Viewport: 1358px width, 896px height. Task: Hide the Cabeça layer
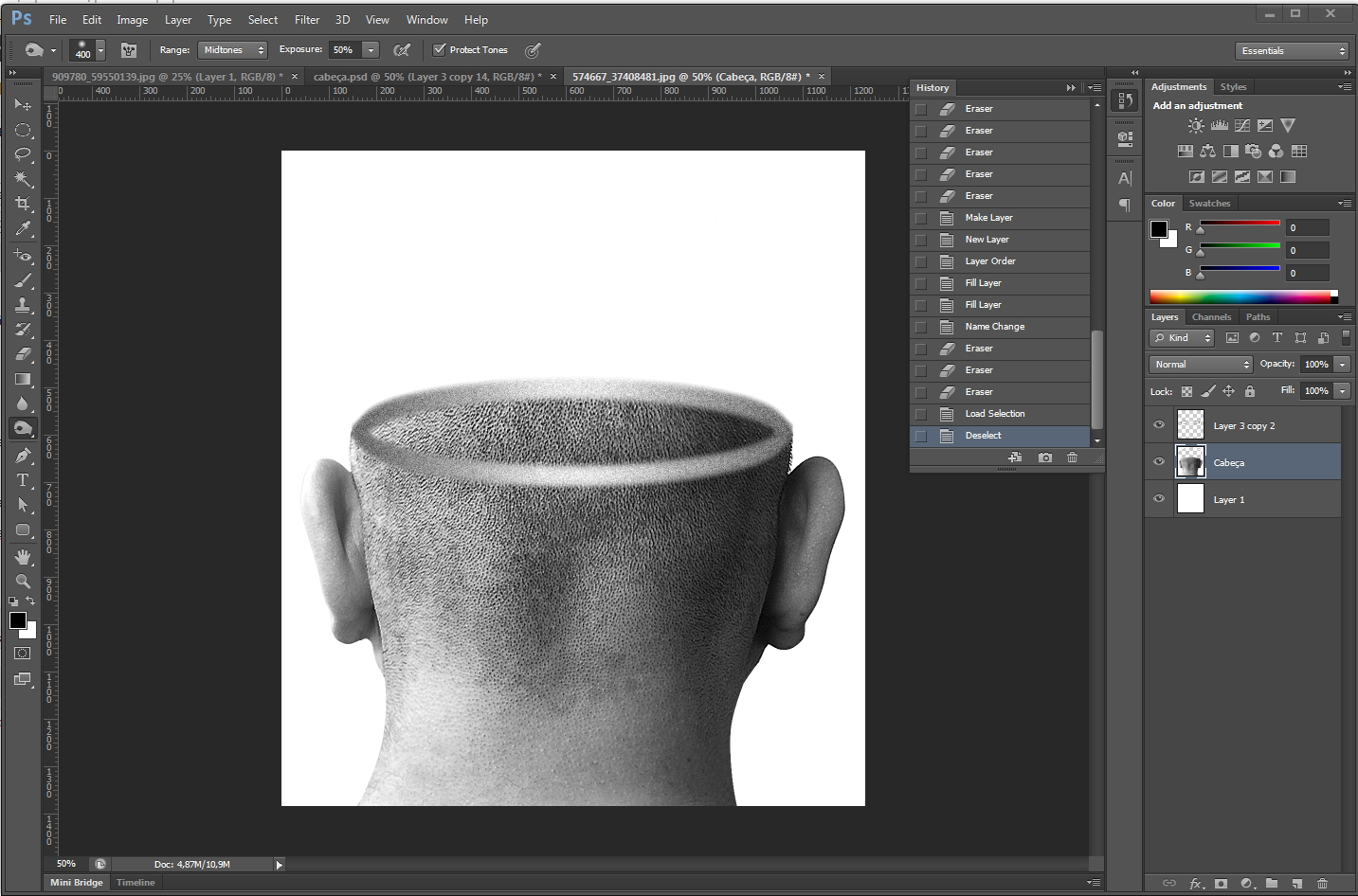(1158, 462)
